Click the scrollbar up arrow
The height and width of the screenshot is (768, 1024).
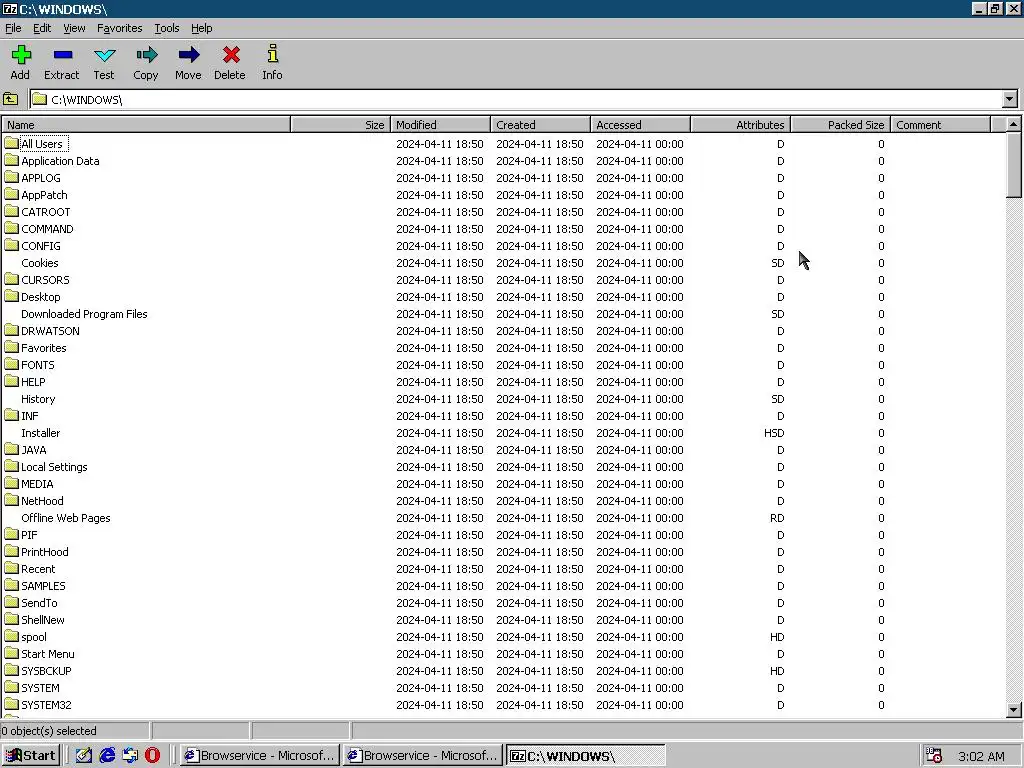click(x=1014, y=124)
